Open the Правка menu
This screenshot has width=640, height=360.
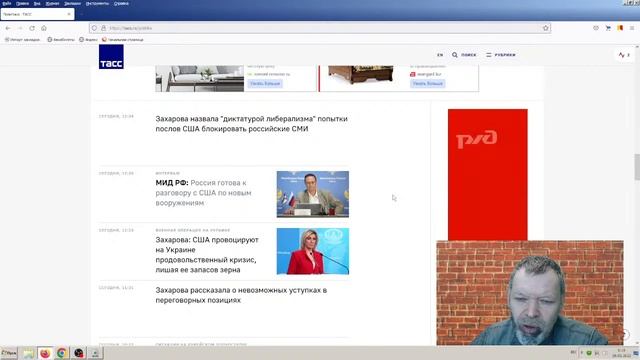pyautogui.click(x=22, y=3)
